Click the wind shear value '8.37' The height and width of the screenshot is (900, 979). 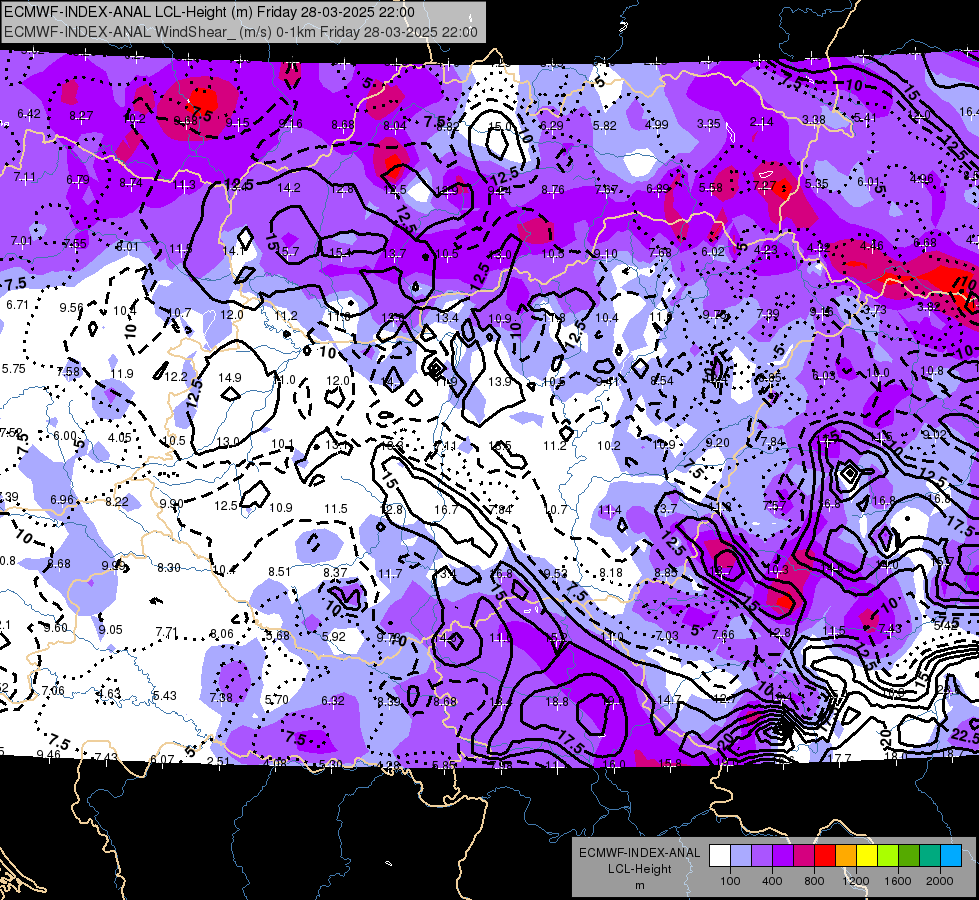(x=335, y=572)
